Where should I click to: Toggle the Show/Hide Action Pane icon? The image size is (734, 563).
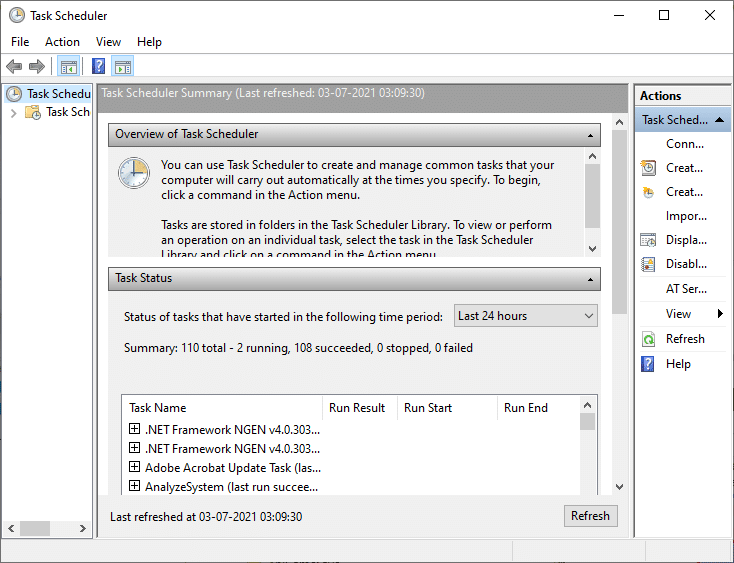(123, 67)
